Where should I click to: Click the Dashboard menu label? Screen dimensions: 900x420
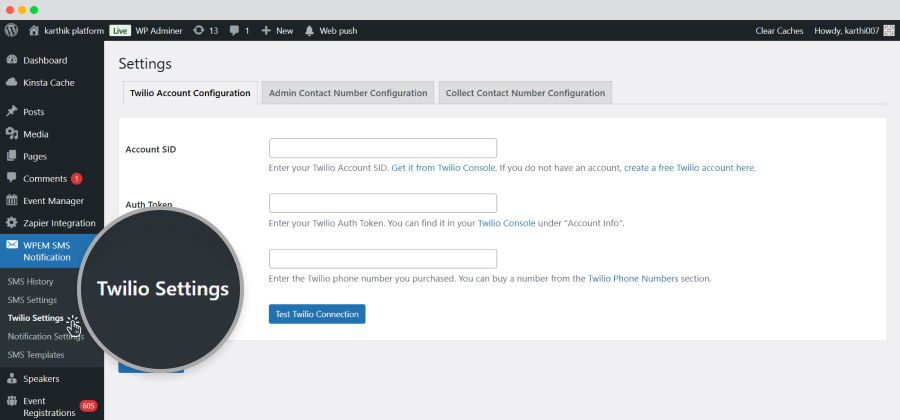pyautogui.click(x=45, y=60)
